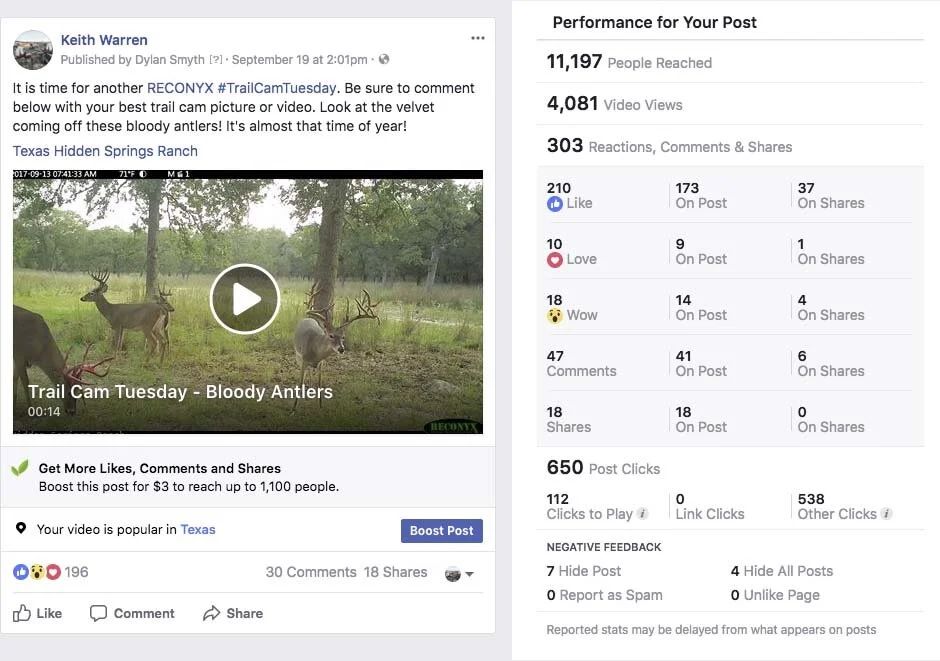Viewport: 940px width, 661px height.
Task: Click the love reaction icon beside 196
Action: click(53, 572)
